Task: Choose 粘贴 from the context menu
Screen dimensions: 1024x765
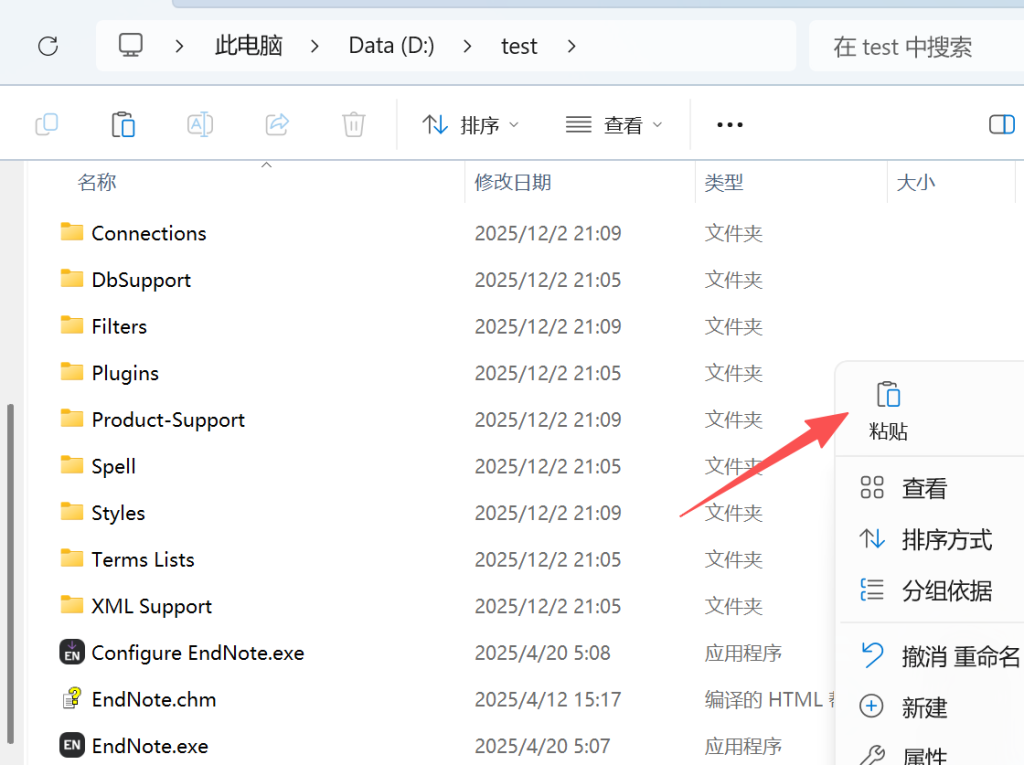Action: coord(888,411)
